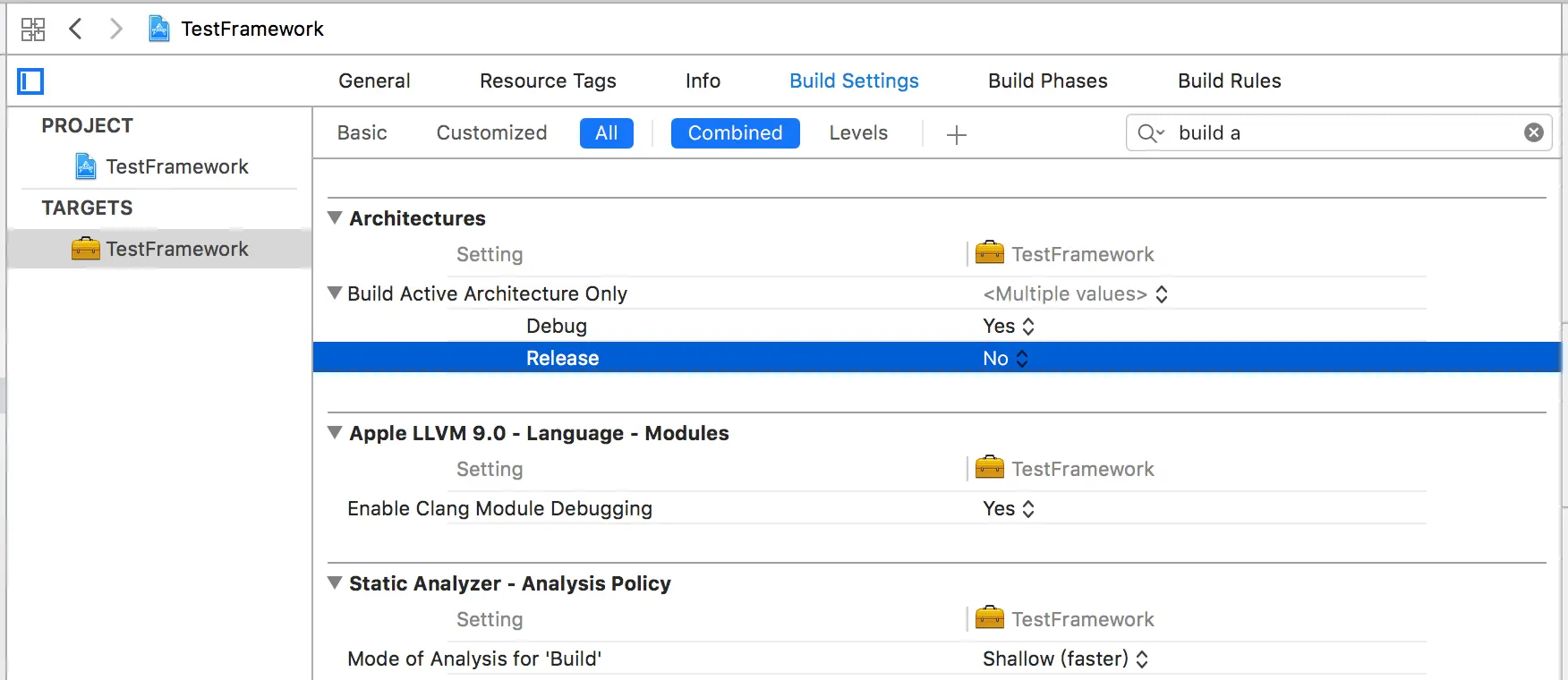This screenshot has width=1568, height=680.
Task: Select TestFramework under PROJECT
Action: (176, 166)
